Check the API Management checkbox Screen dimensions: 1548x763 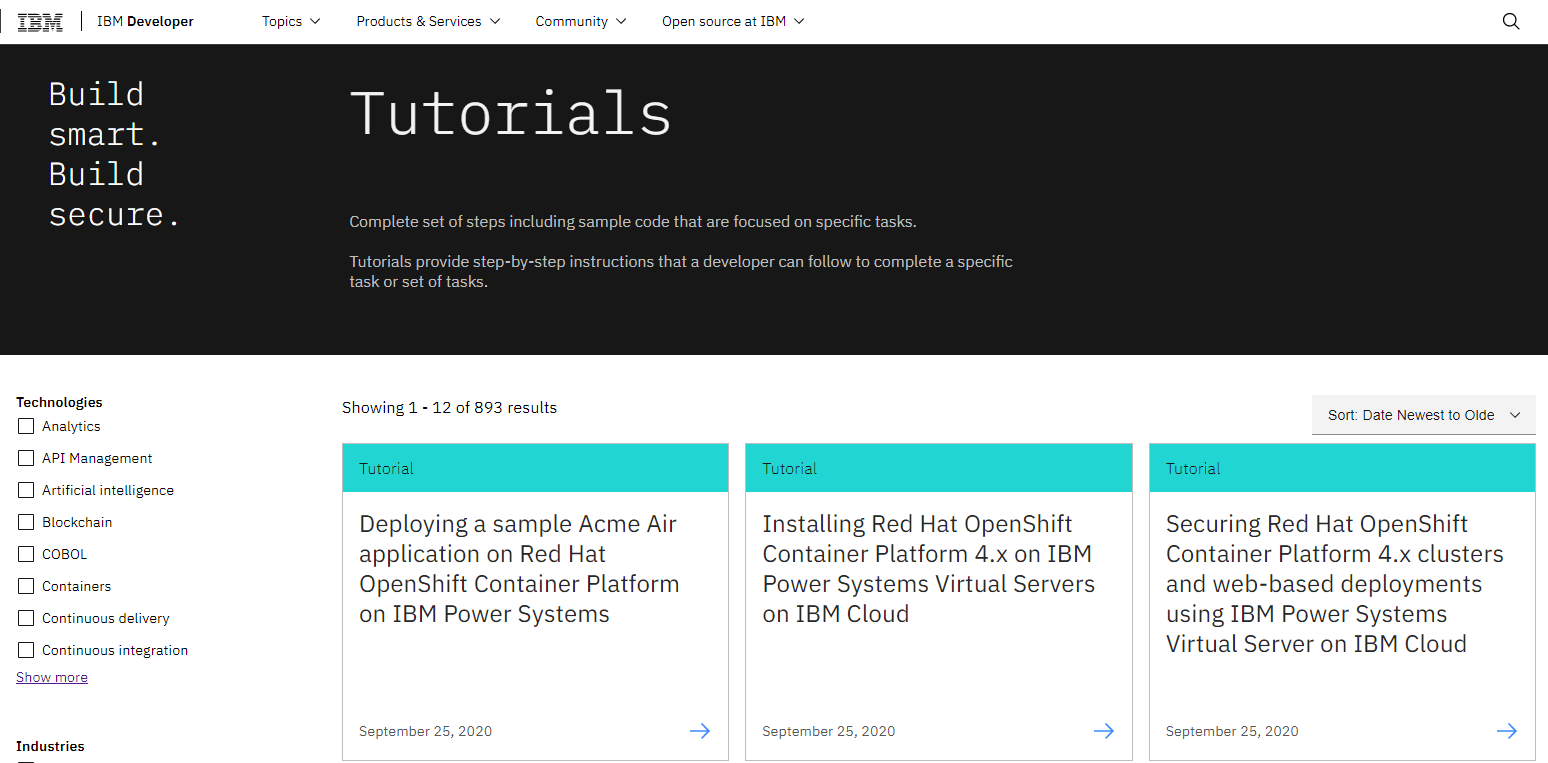click(26, 458)
